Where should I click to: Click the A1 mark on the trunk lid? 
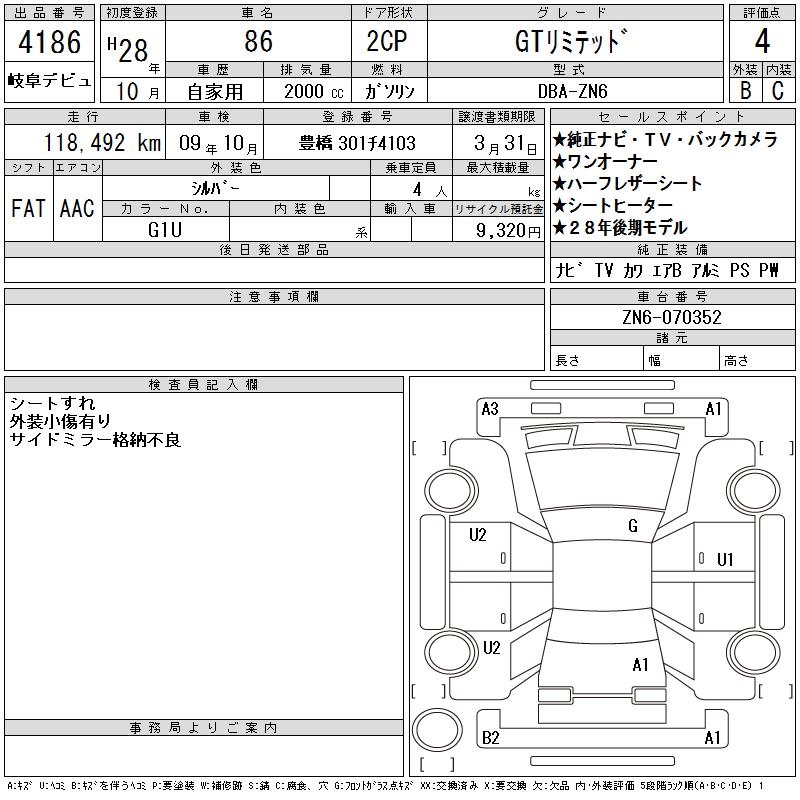640,665
